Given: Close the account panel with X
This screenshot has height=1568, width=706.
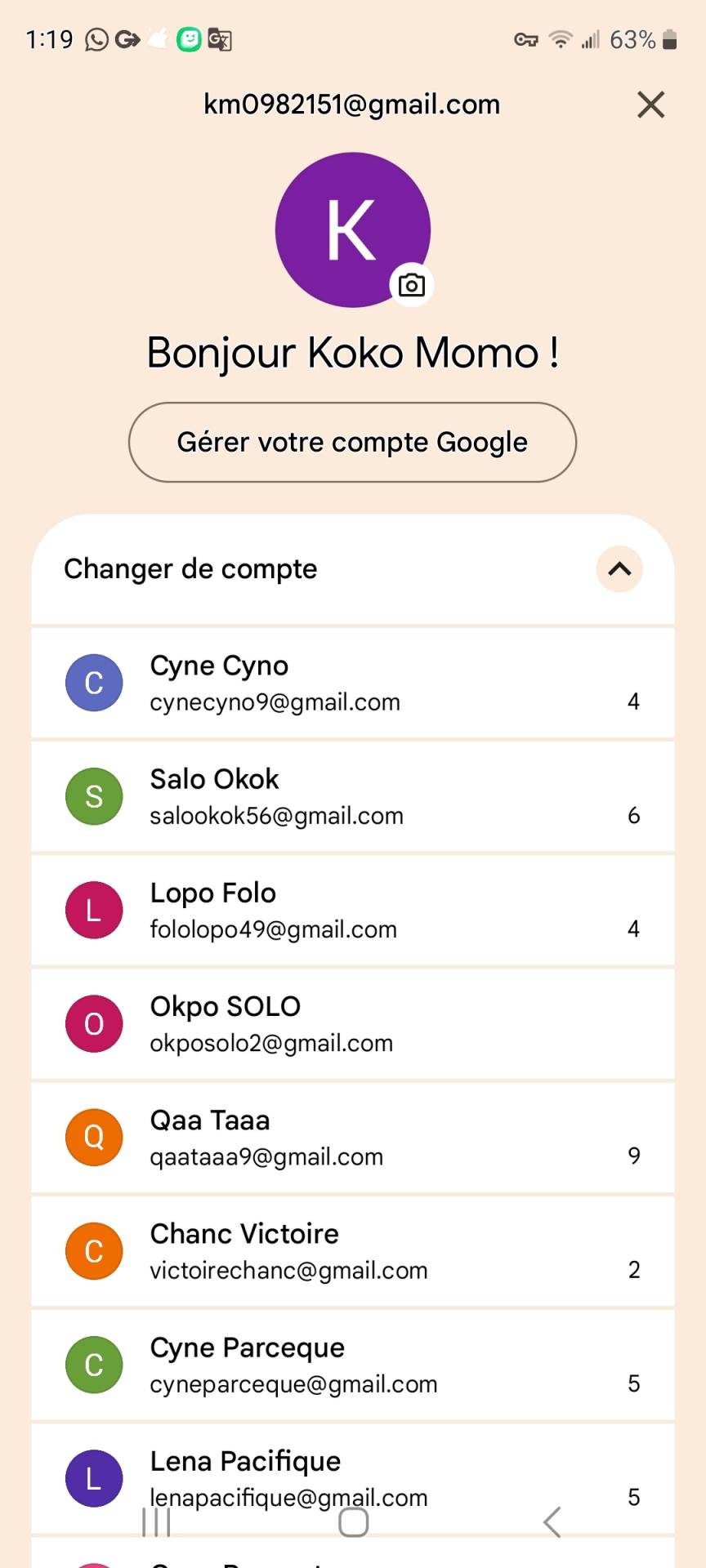Looking at the screenshot, I should [x=650, y=105].
